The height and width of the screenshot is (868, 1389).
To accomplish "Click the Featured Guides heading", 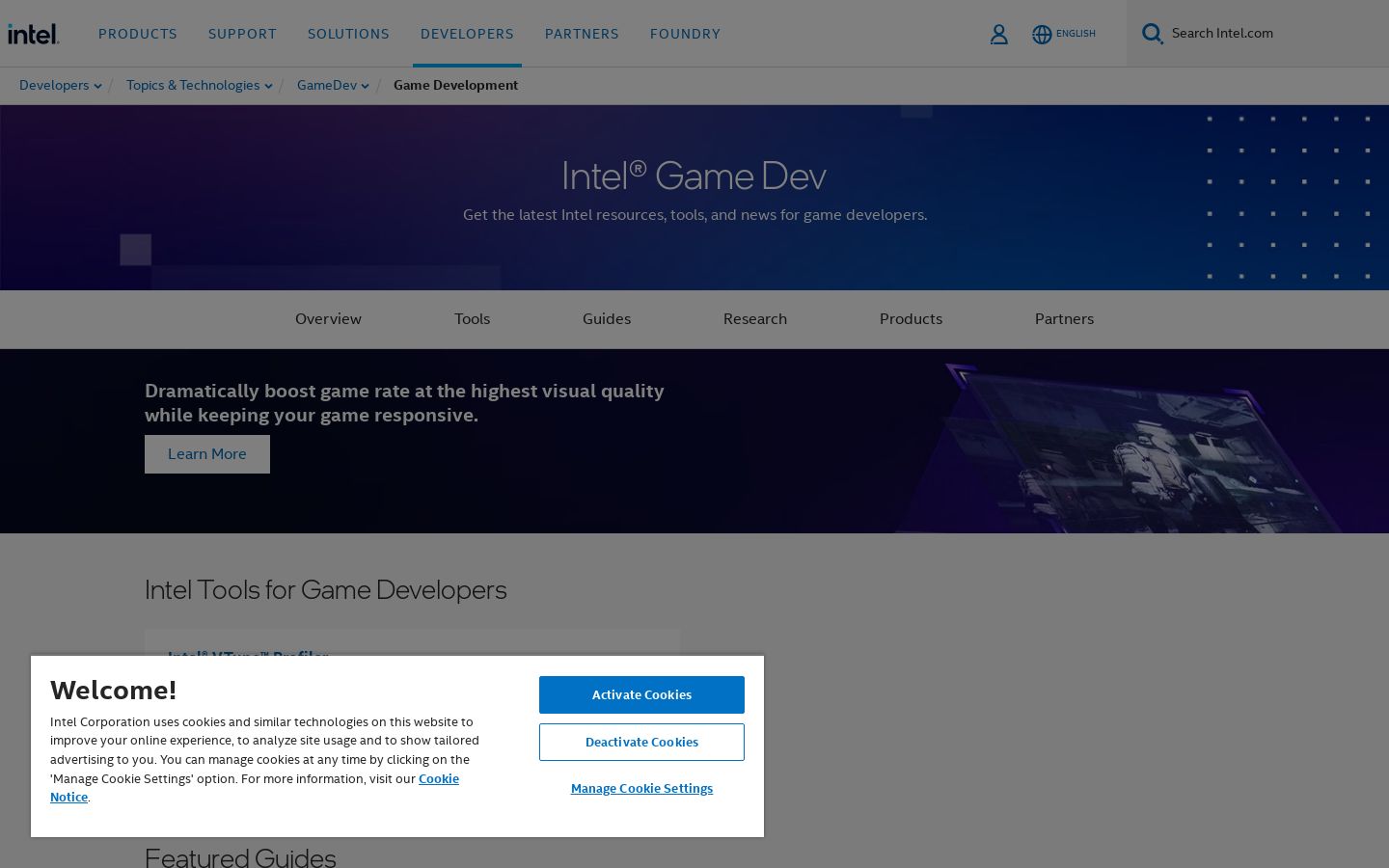I will [x=240, y=856].
